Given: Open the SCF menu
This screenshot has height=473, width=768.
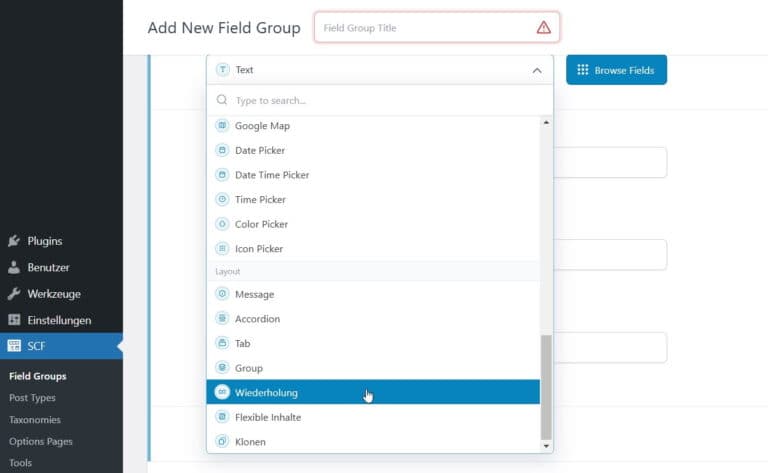Looking at the screenshot, I should pyautogui.click(x=61, y=346).
